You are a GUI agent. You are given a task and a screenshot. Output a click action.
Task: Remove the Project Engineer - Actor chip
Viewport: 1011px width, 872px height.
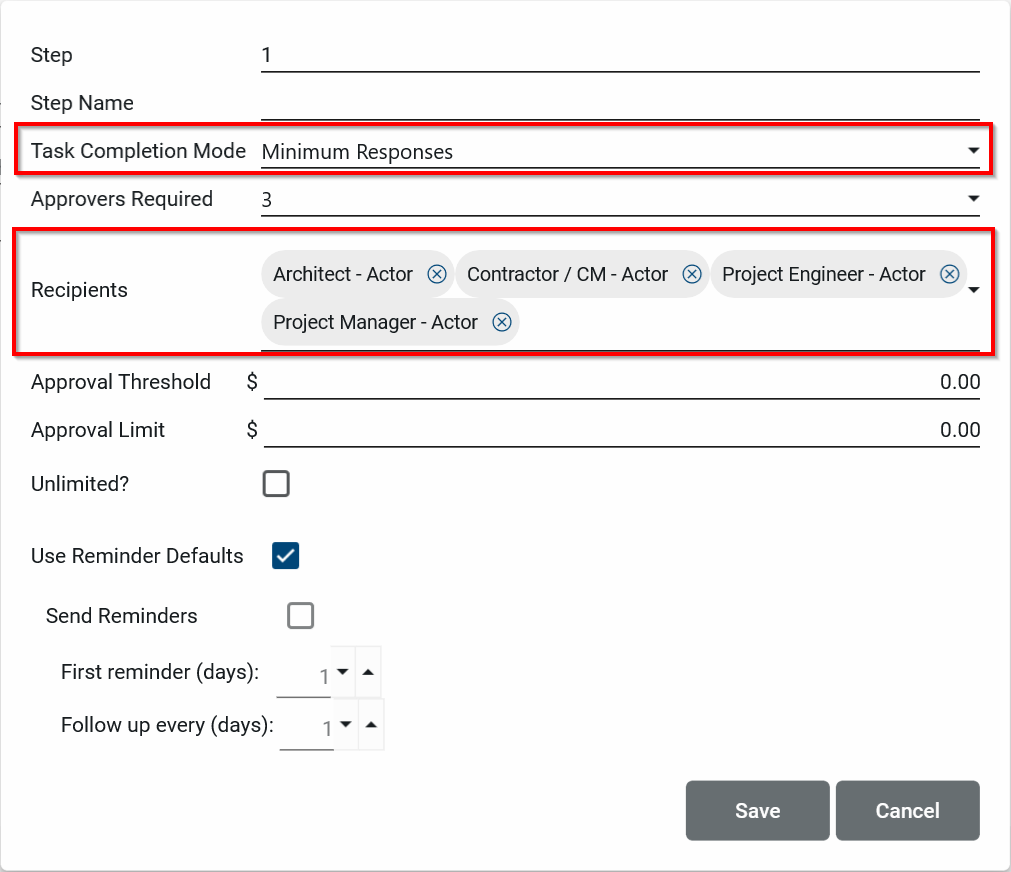(949, 274)
